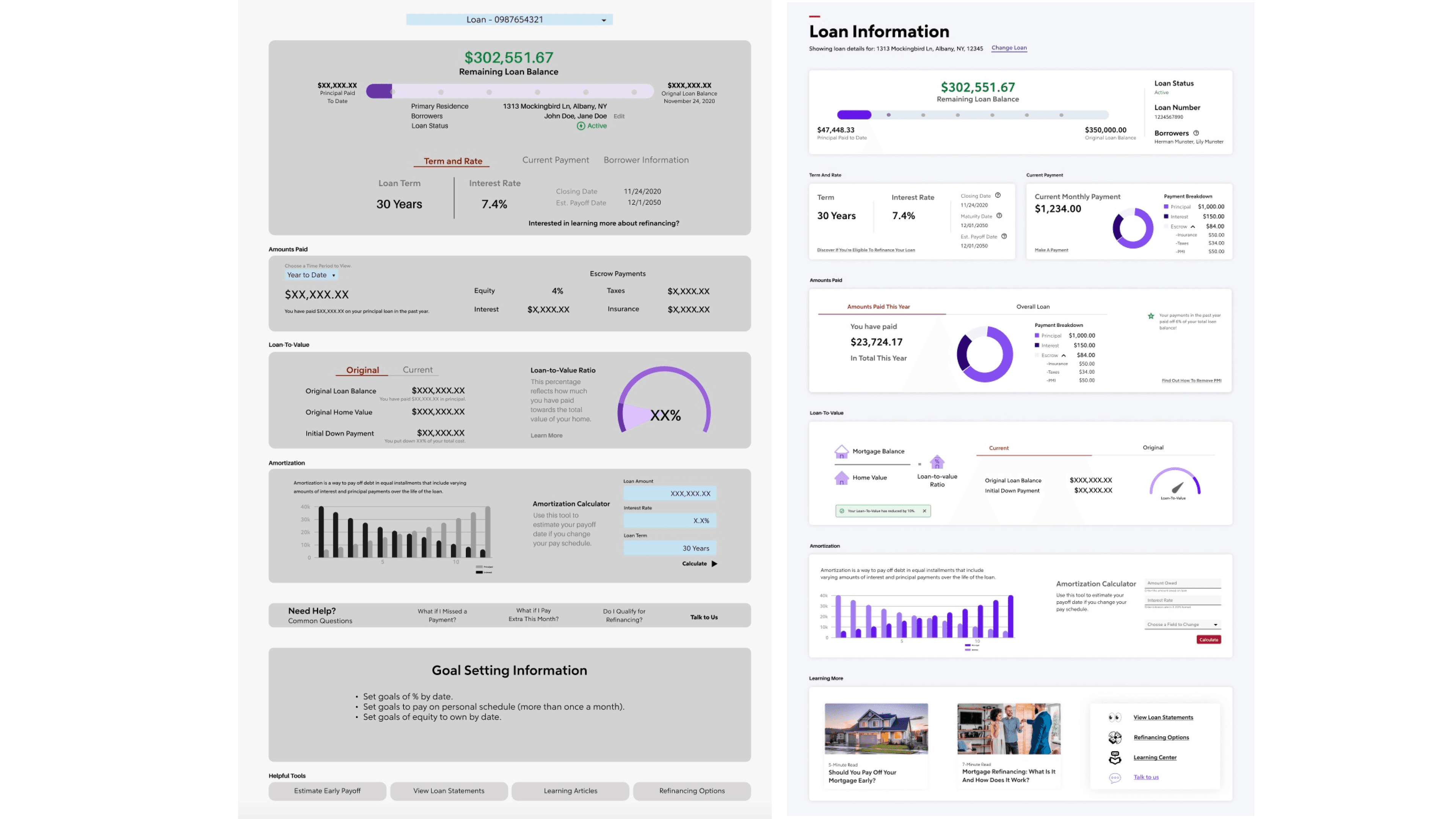This screenshot has height=819, width=1456.
Task: Dismiss the Loan-To-Value reduced notification
Action: tap(924, 511)
